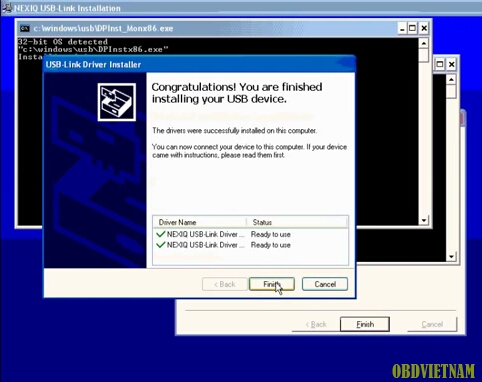
Task: Click the Driver Name column header
Action: pos(200,222)
